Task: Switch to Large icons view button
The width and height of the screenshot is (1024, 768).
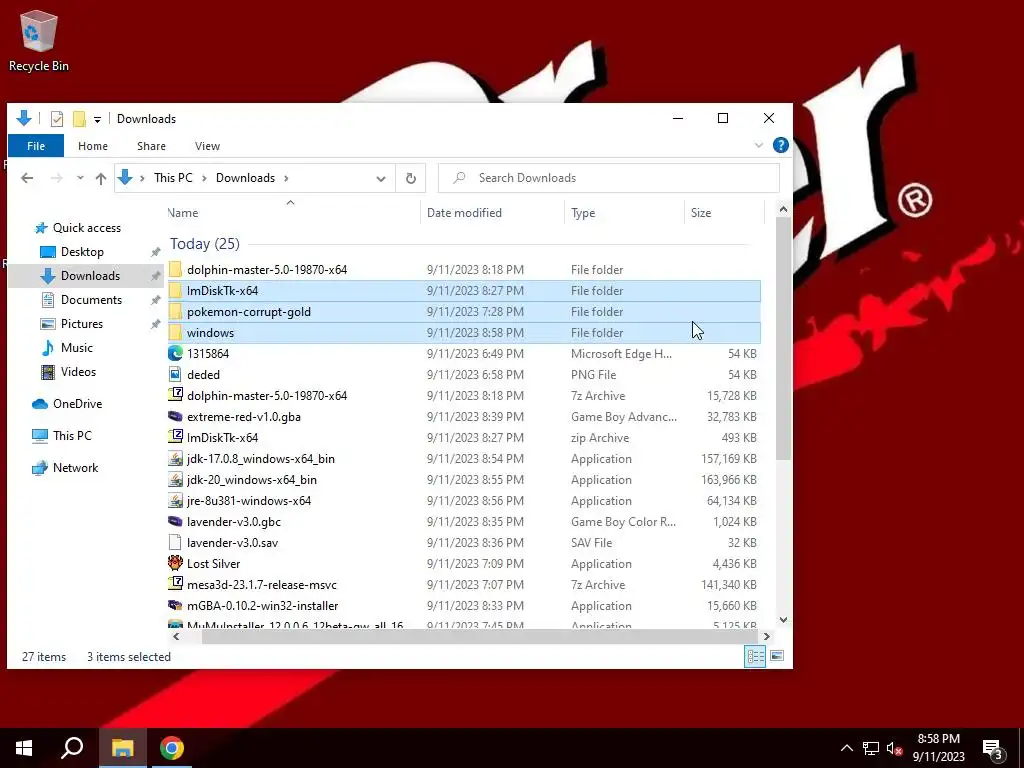Action: (x=776, y=656)
